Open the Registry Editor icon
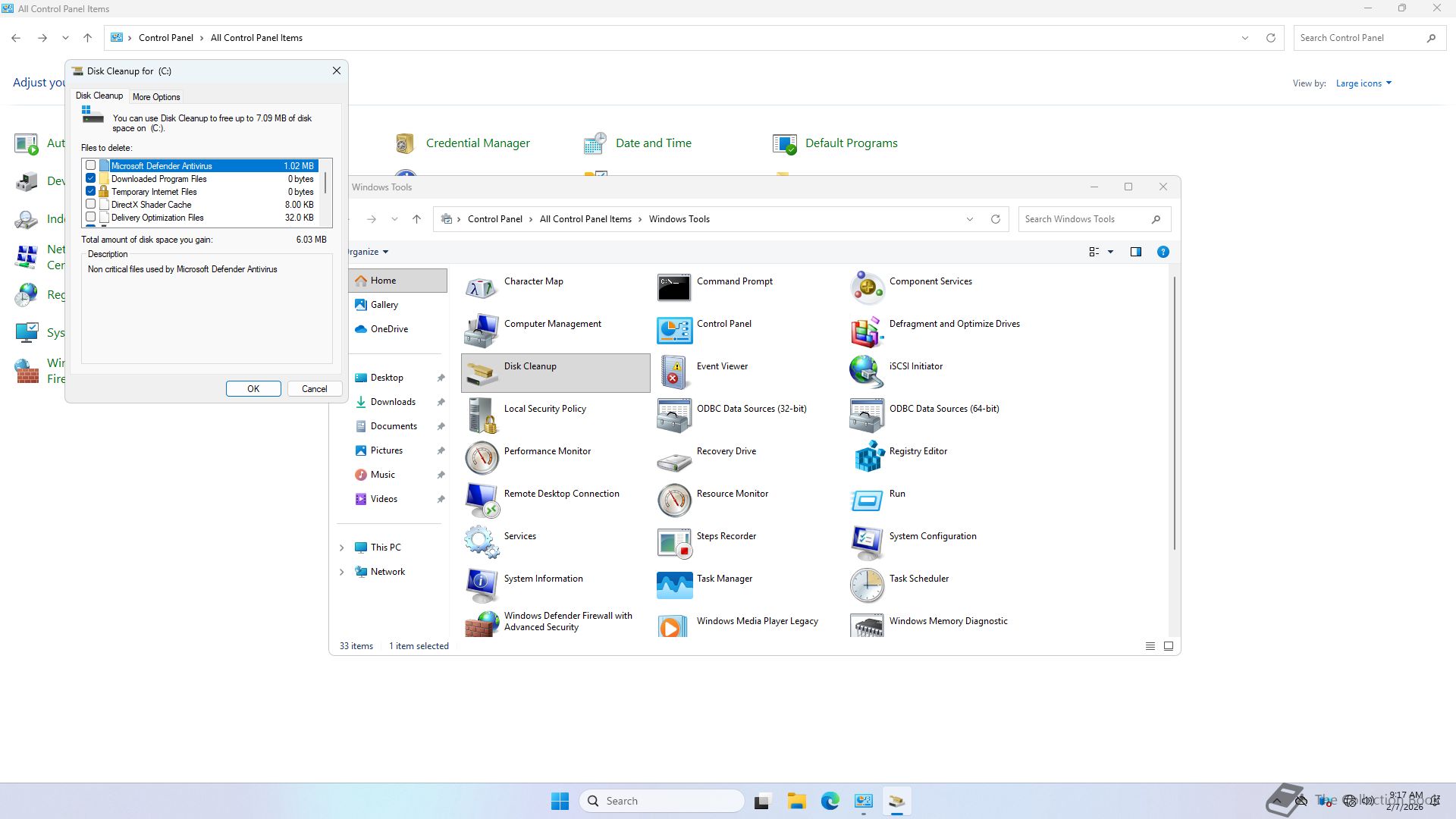This screenshot has width=1456, height=819. tap(868, 457)
